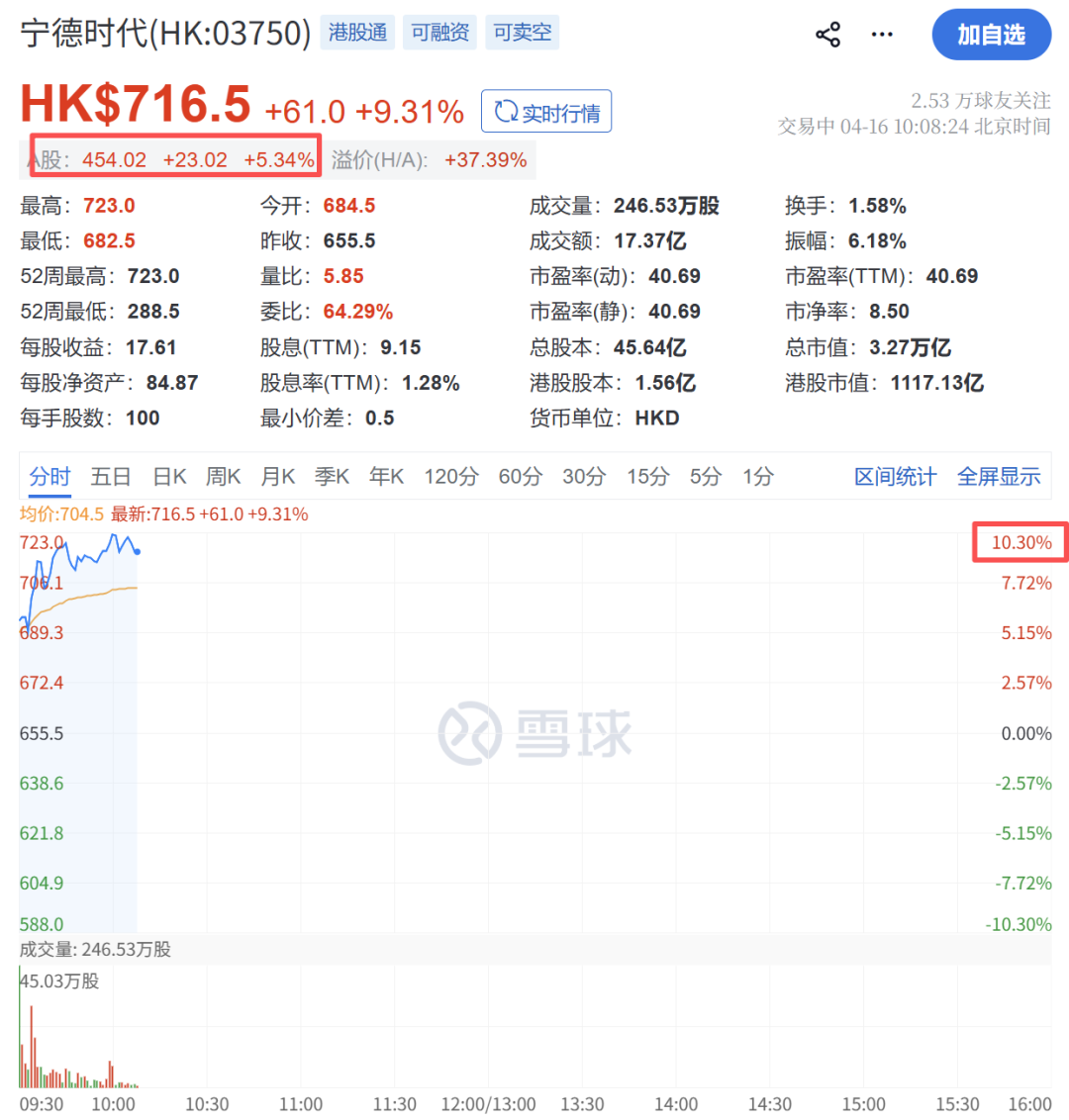Click the 加自选 button

pyautogui.click(x=991, y=34)
